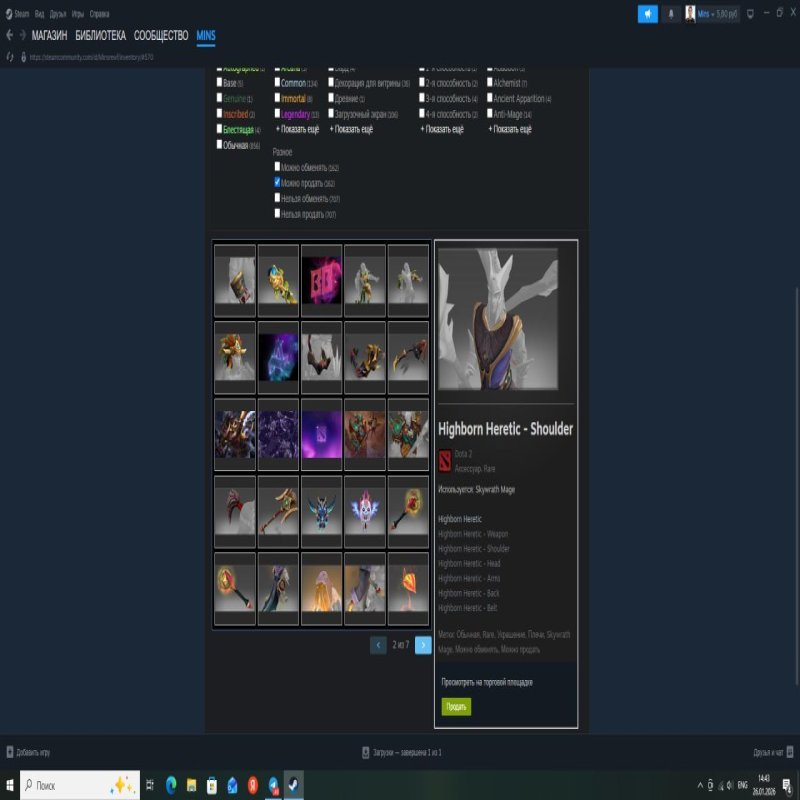The height and width of the screenshot is (800, 800).
Task: Tick the Immortal quality checkbox
Action: coord(277,99)
